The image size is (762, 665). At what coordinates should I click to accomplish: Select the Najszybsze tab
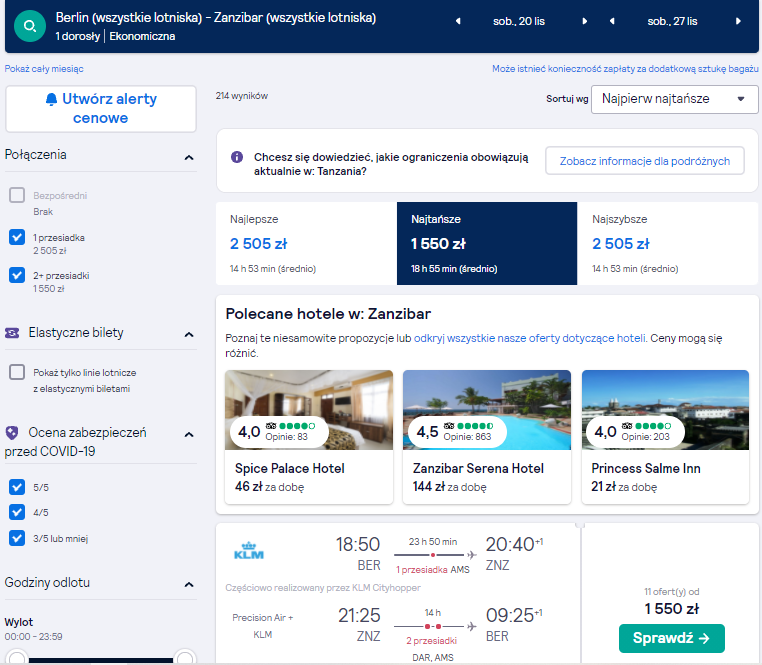click(667, 244)
